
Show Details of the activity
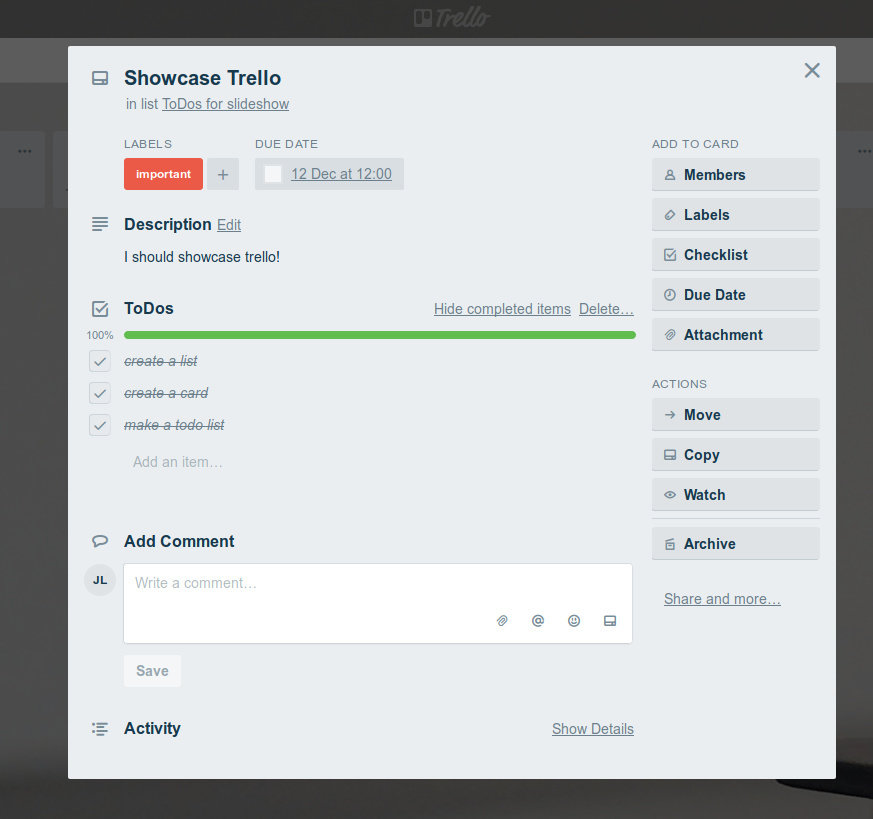pos(593,729)
